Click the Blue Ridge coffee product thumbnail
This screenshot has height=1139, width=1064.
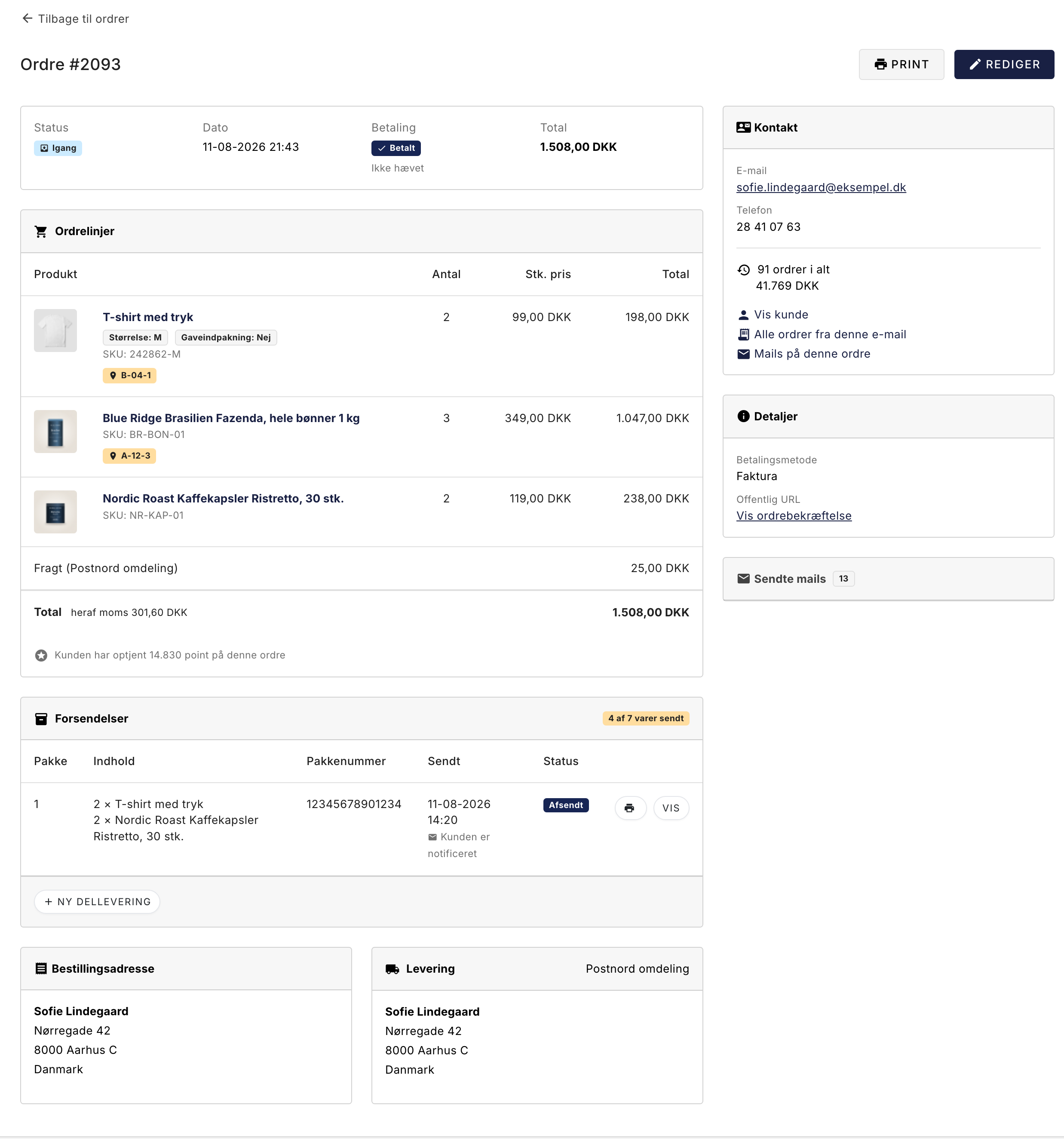[x=55, y=432]
